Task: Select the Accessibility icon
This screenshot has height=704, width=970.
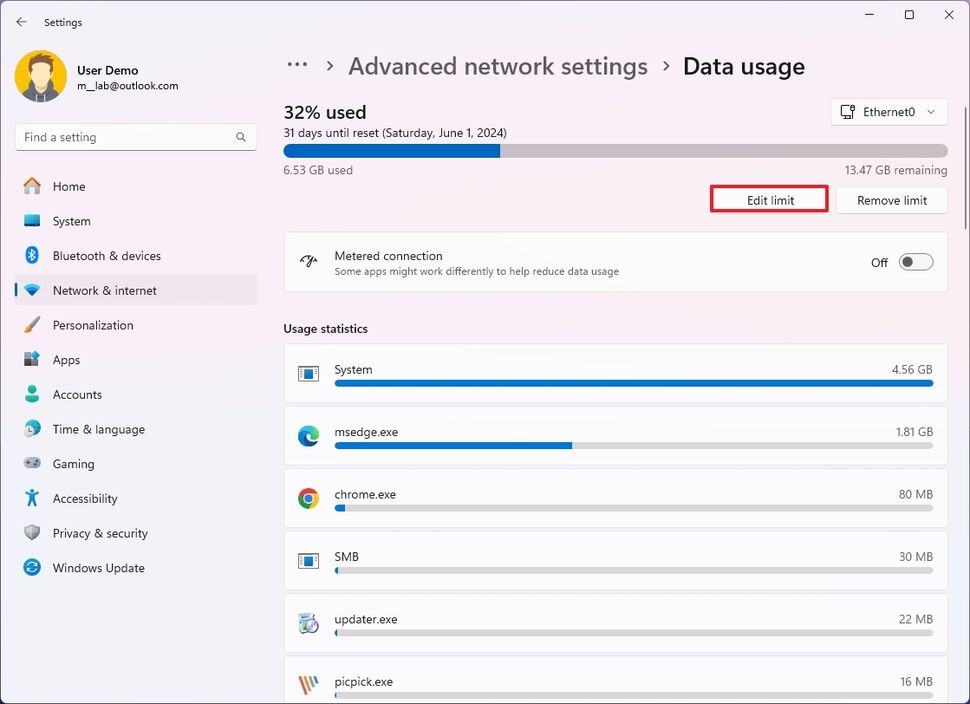Action: 31,498
